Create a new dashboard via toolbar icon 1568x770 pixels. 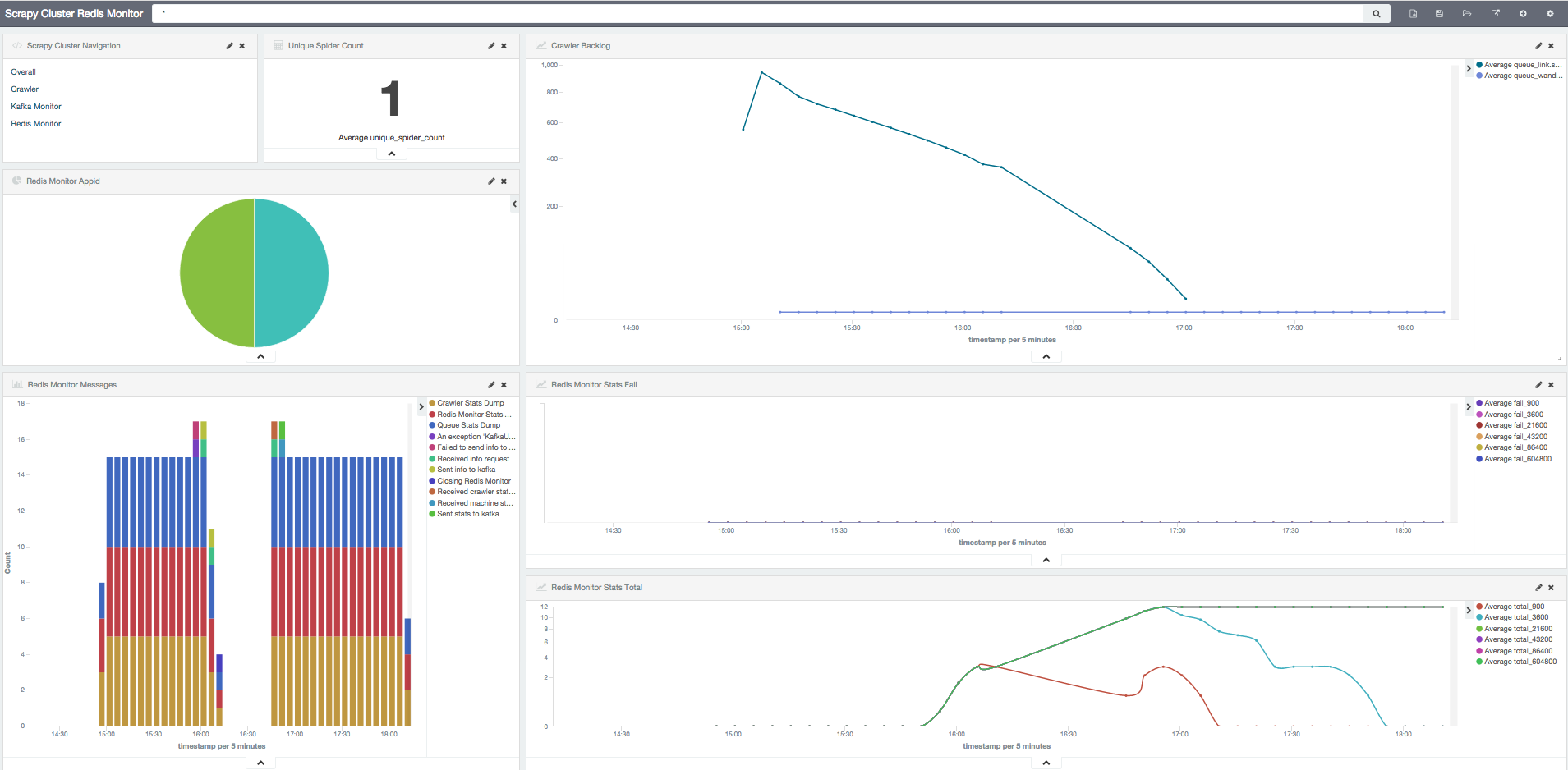[x=1413, y=14]
